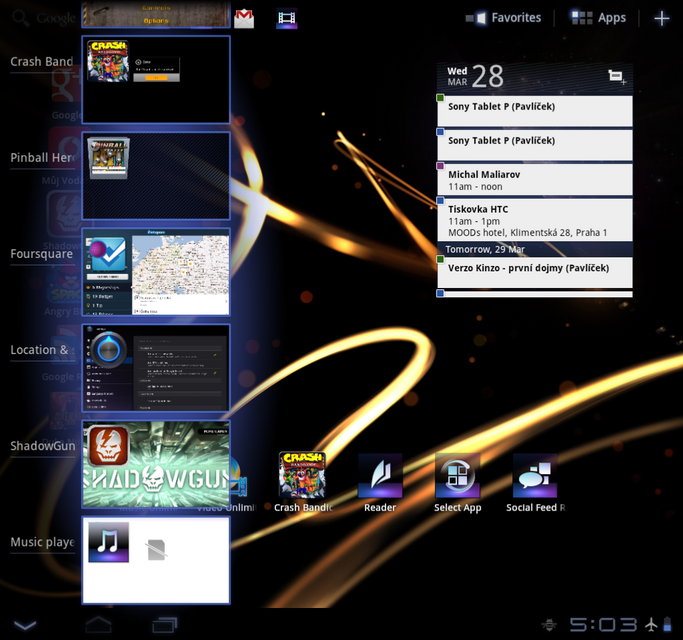Screen dimensions: 683x640
Task: Switch to the Crash Bandicoot recent app thumbnail
Action: [156, 80]
